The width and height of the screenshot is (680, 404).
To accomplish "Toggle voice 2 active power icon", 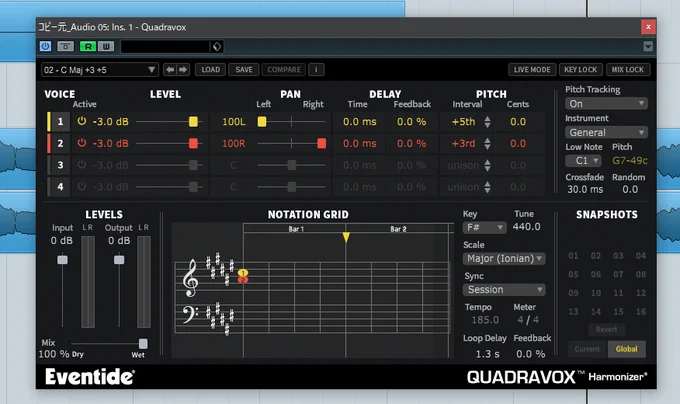I will coord(82,143).
